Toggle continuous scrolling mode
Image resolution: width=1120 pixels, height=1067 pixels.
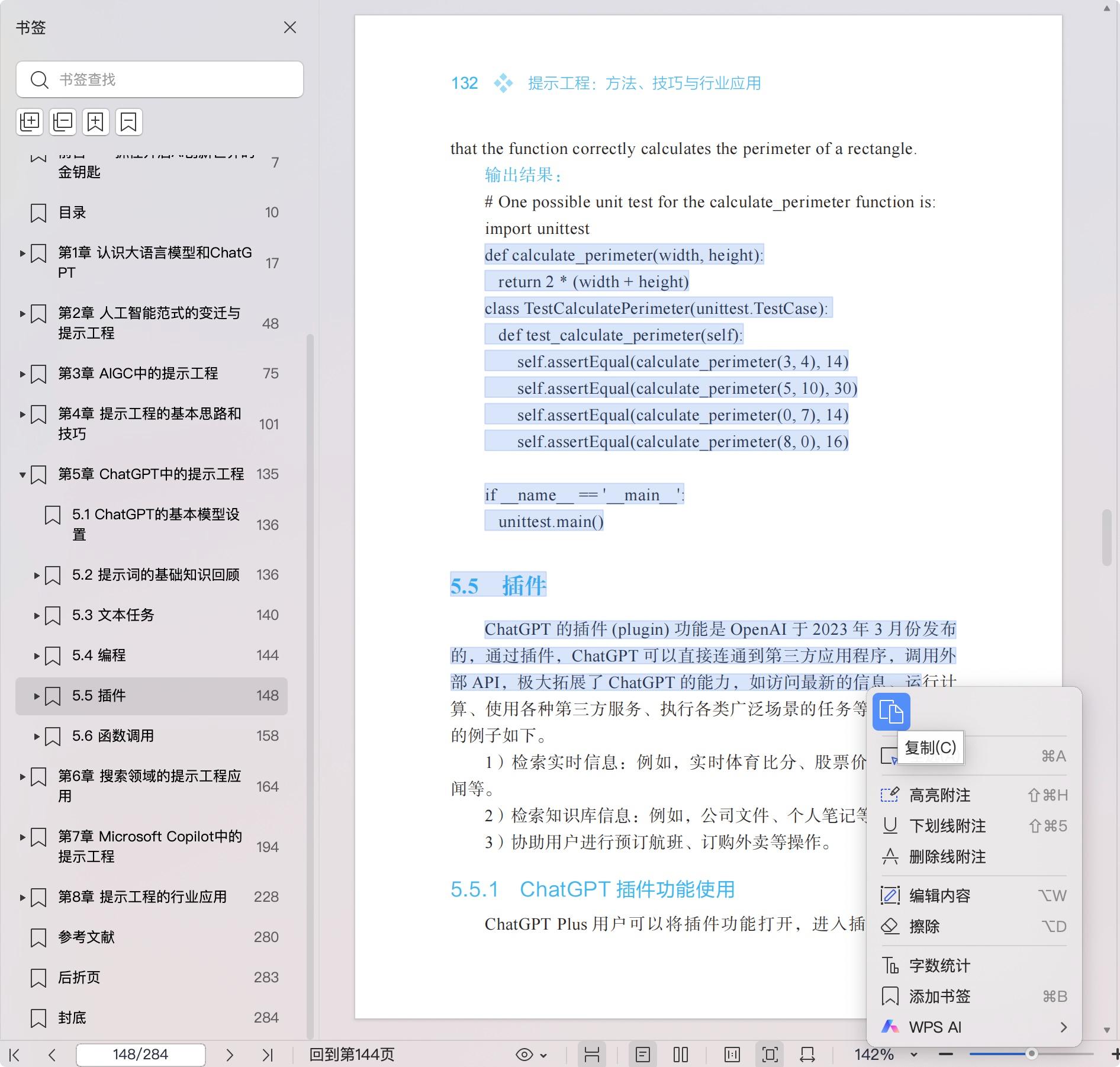(592, 1055)
